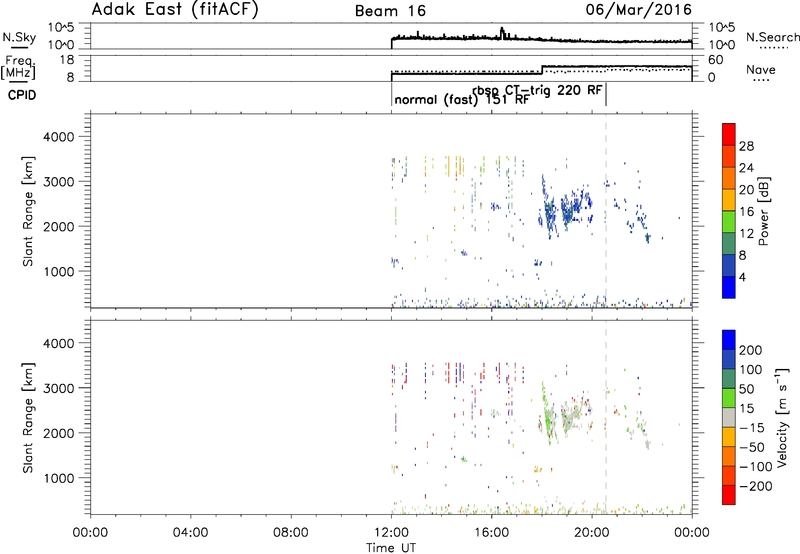
Task: Click the '16:00' time tick label
Action: click(491, 533)
